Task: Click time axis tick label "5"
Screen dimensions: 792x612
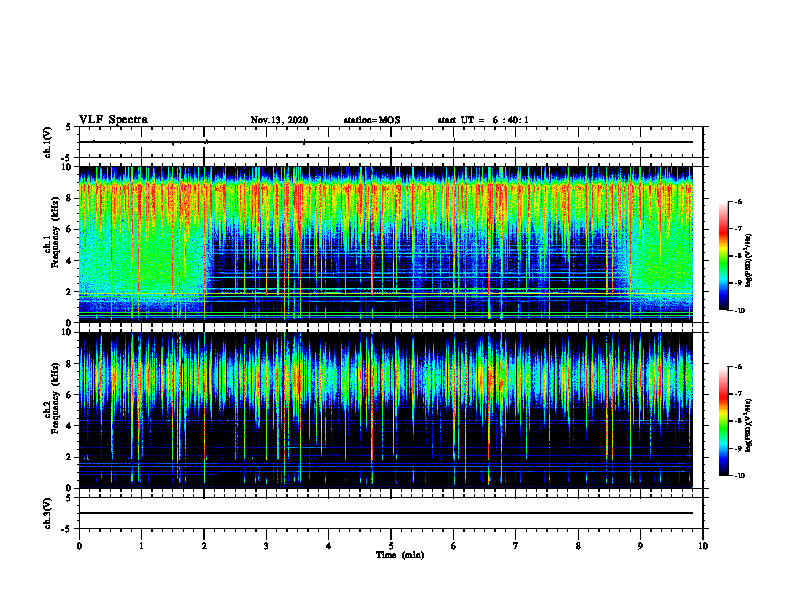Action: point(391,546)
